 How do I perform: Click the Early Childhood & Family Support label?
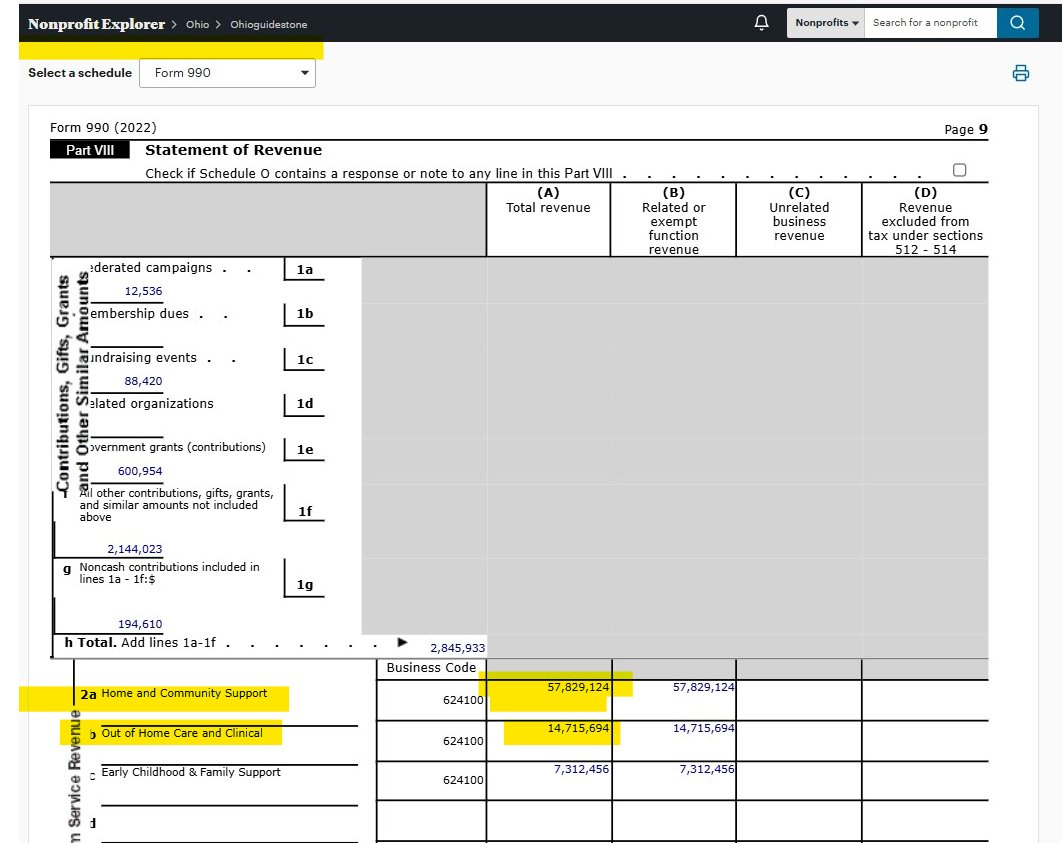coord(191,772)
